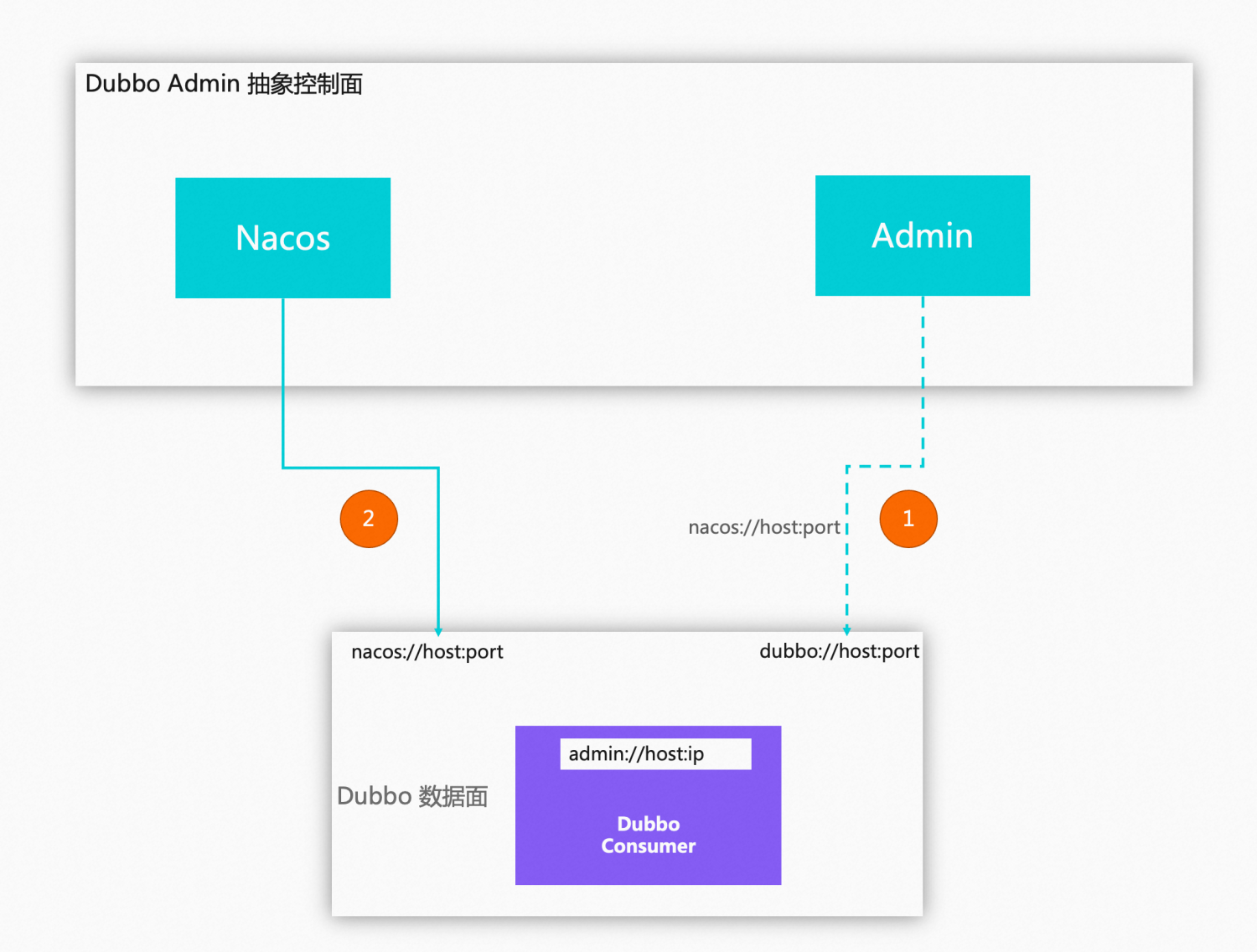The width and height of the screenshot is (1257, 952).
Task: Click the orange circle numbered 1
Action: [908, 519]
